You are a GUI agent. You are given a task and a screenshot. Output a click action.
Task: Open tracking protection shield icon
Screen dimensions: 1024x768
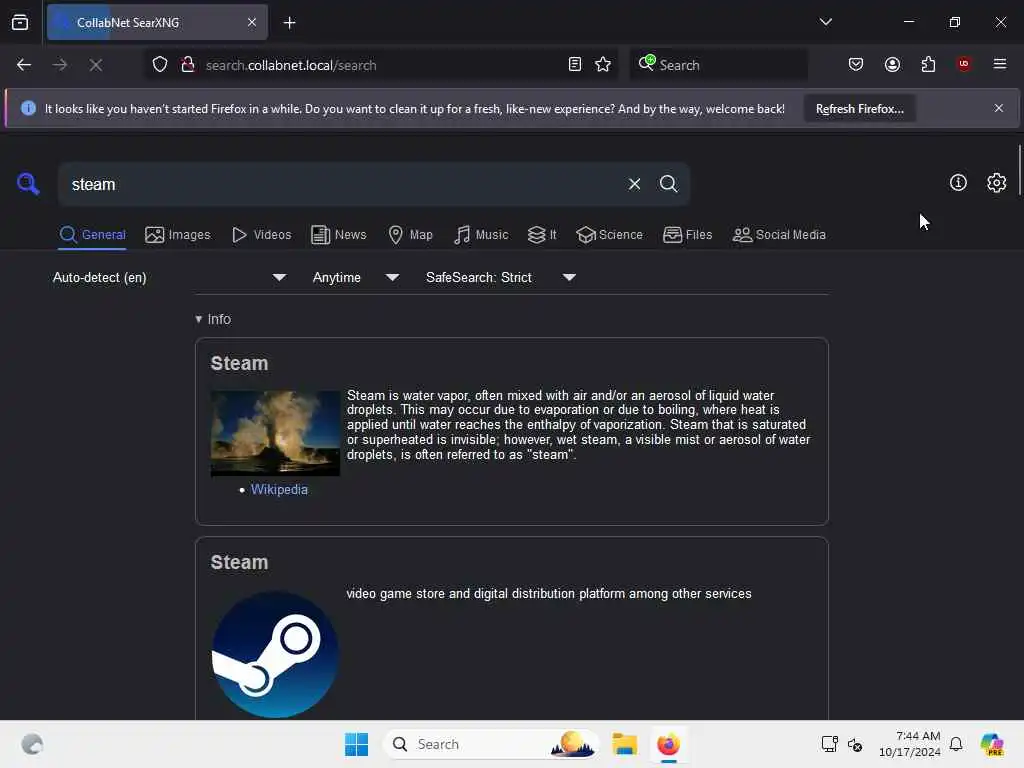[x=160, y=65]
